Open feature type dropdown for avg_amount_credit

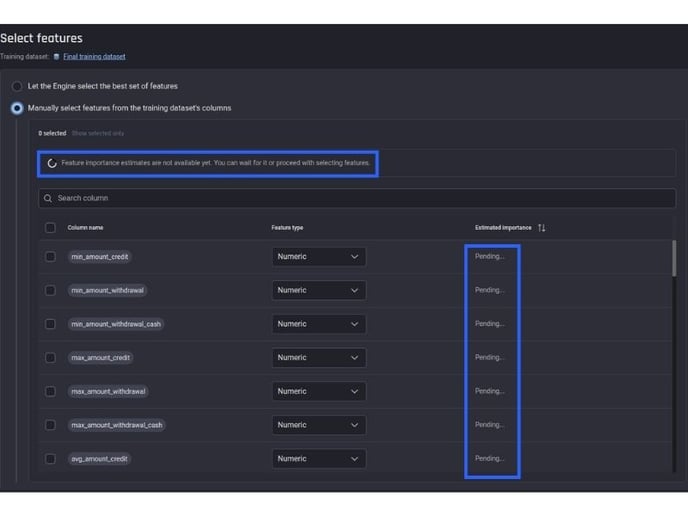pyautogui.click(x=319, y=459)
